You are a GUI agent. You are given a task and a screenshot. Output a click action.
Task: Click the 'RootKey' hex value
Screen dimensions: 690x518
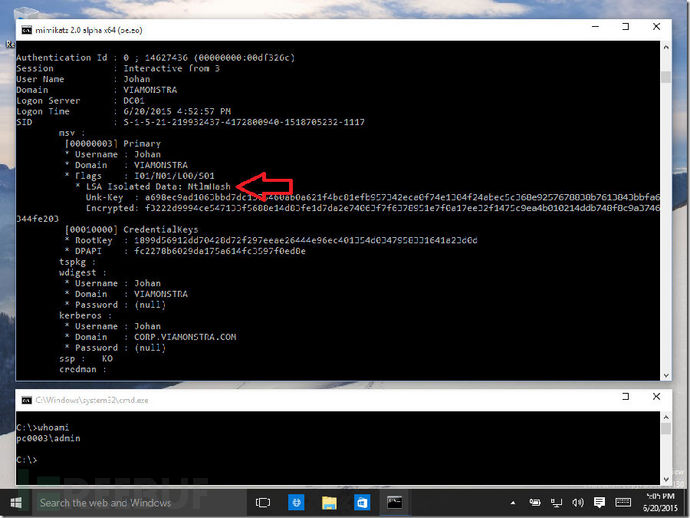(306, 240)
